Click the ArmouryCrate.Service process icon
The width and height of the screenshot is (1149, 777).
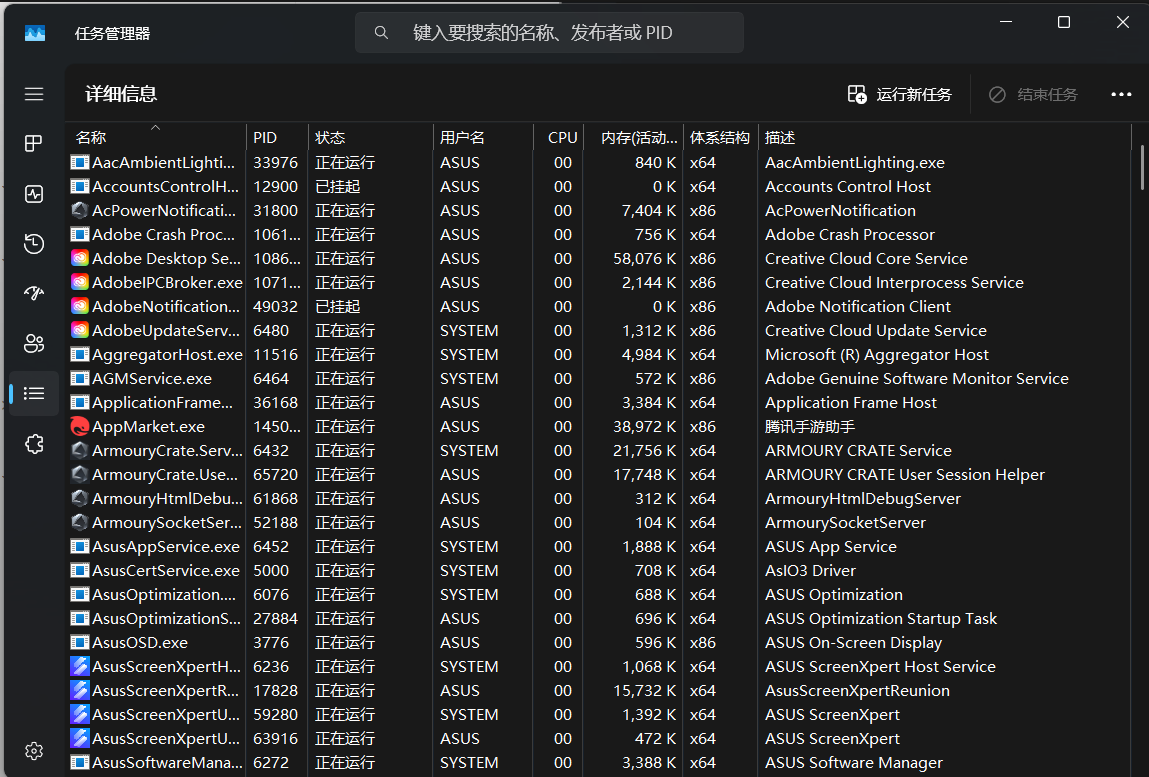80,450
